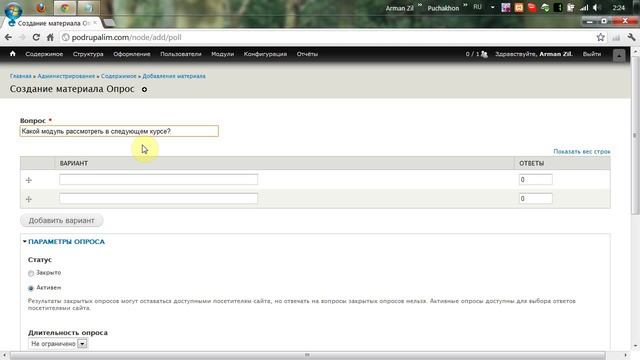
Task: Click the vertical page scrollbar
Action: tap(635, 135)
